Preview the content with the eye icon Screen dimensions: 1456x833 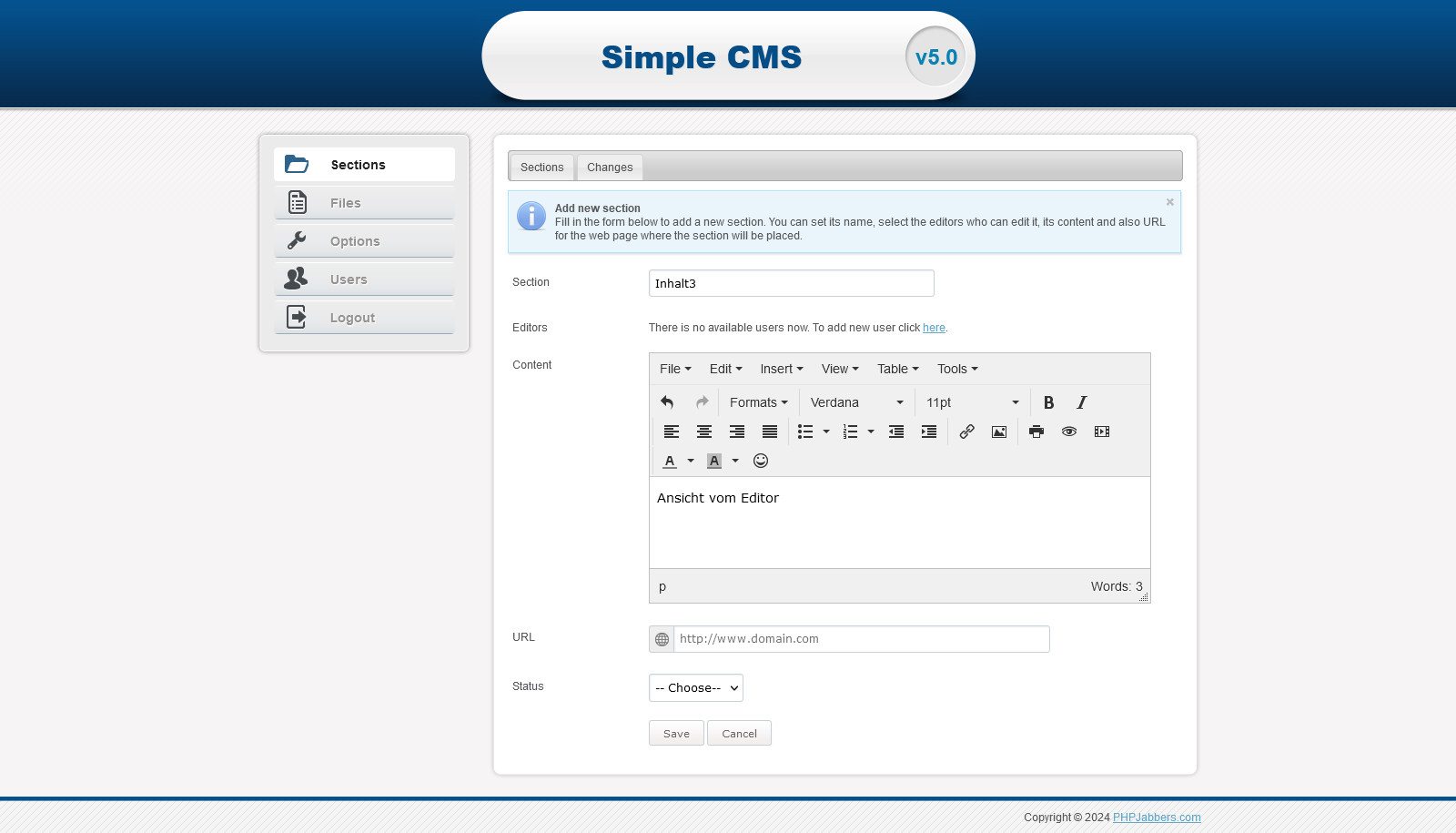pyautogui.click(x=1069, y=432)
